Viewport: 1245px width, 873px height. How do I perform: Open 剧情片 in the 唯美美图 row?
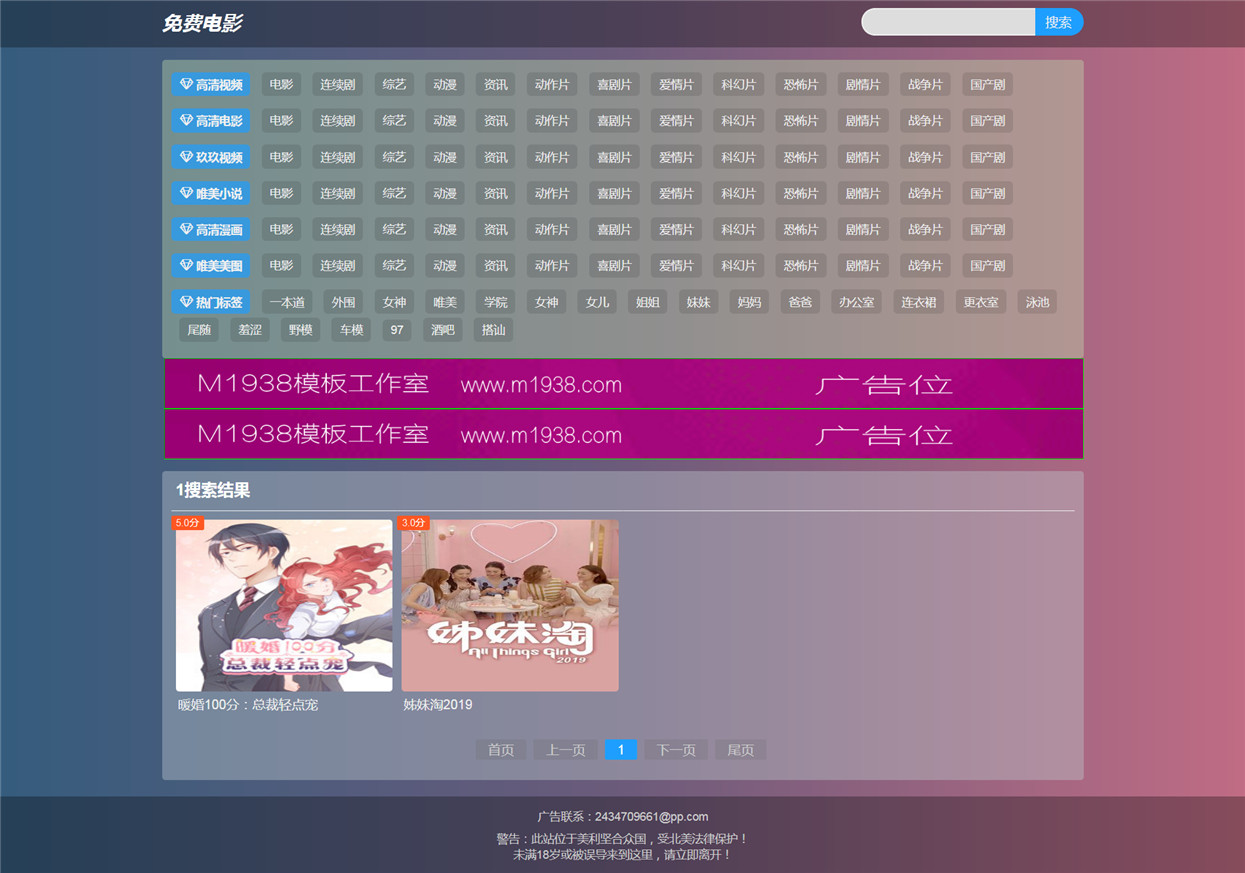(863, 266)
